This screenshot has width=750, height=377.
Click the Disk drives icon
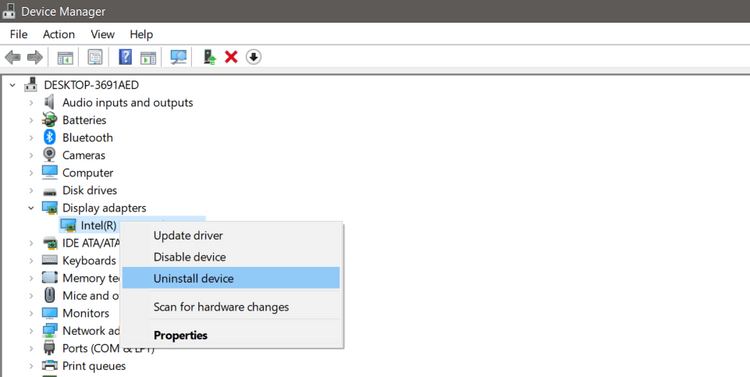[x=49, y=191]
